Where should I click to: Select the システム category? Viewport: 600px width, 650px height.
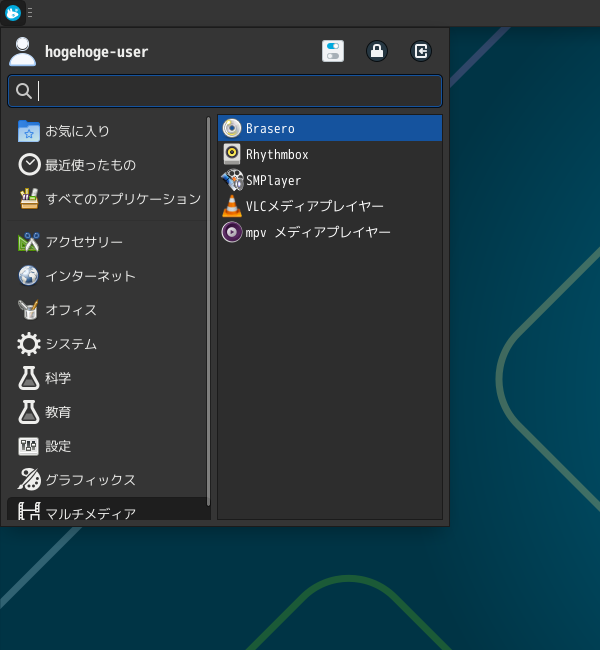point(71,344)
